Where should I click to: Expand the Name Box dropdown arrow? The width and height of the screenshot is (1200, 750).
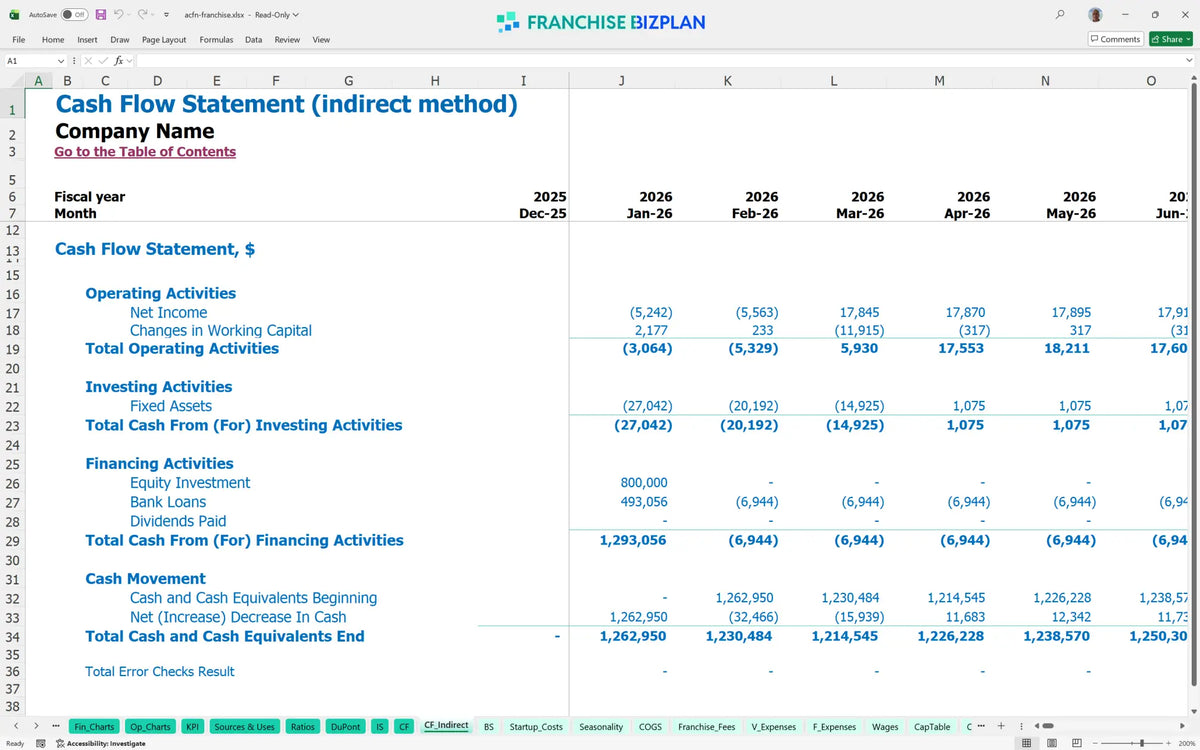(x=61, y=61)
